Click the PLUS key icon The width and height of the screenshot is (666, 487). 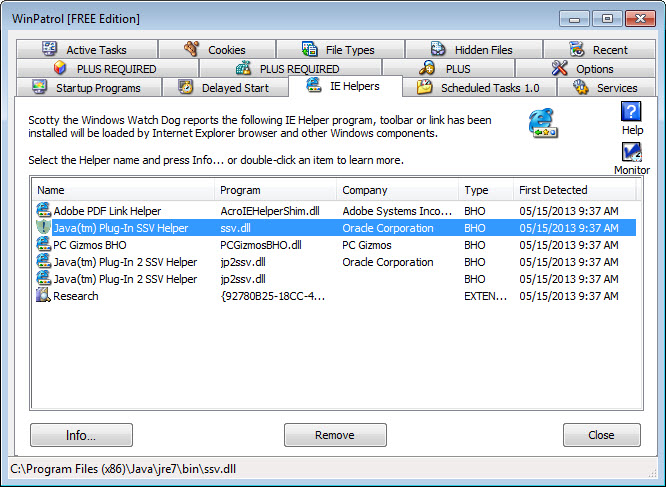coord(426,68)
